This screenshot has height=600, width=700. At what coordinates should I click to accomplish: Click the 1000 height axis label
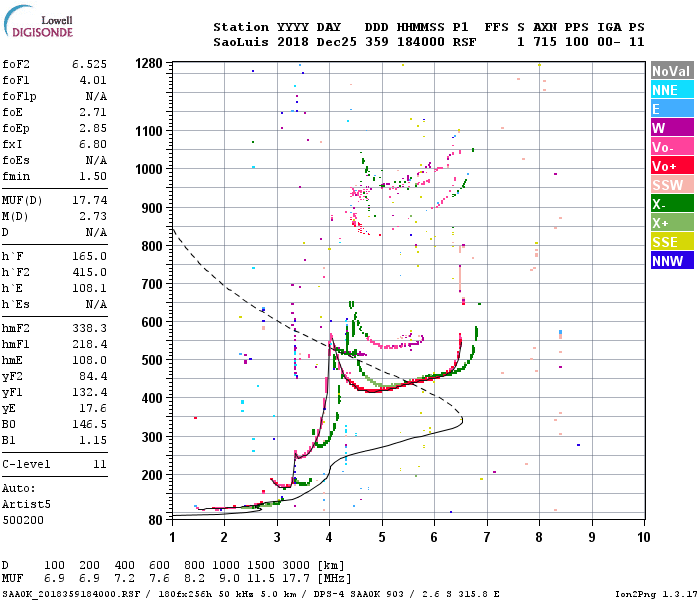click(149, 169)
